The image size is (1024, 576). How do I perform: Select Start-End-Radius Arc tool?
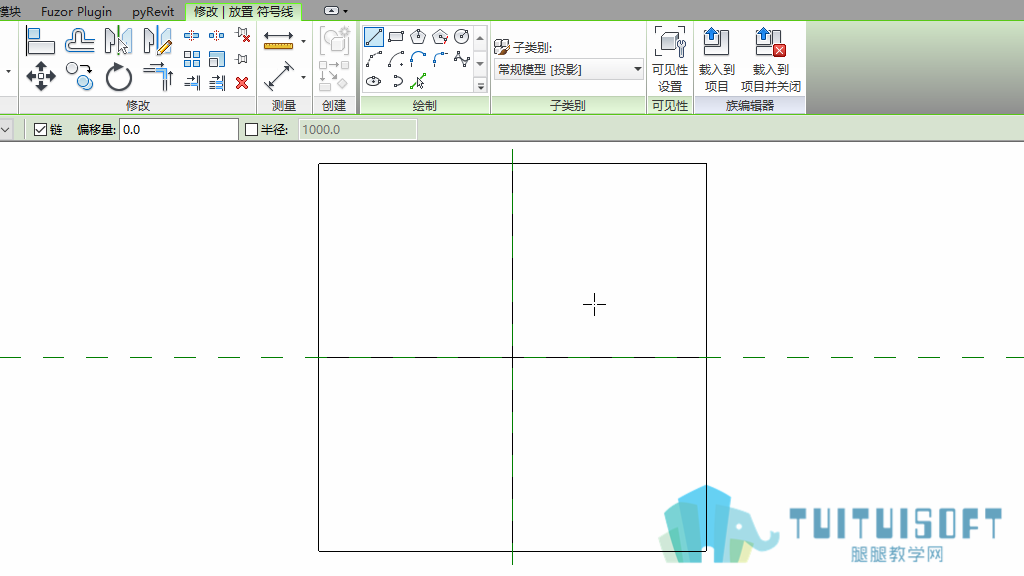pyautogui.click(x=374, y=59)
